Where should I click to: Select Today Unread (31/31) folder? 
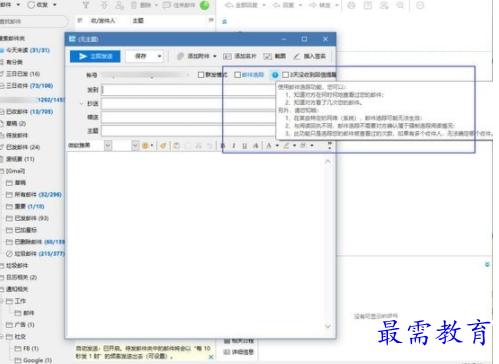pos(28,50)
